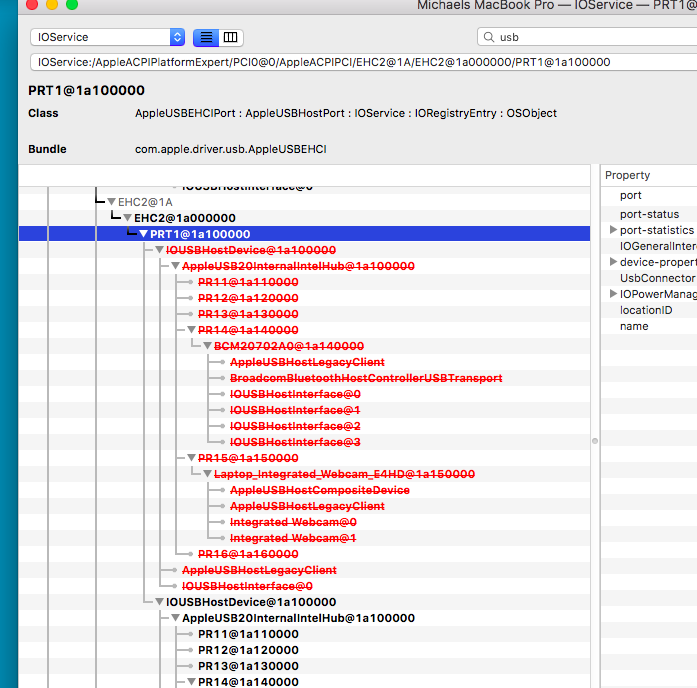
Task: Click the green zoom window button
Action: click(72, 5)
